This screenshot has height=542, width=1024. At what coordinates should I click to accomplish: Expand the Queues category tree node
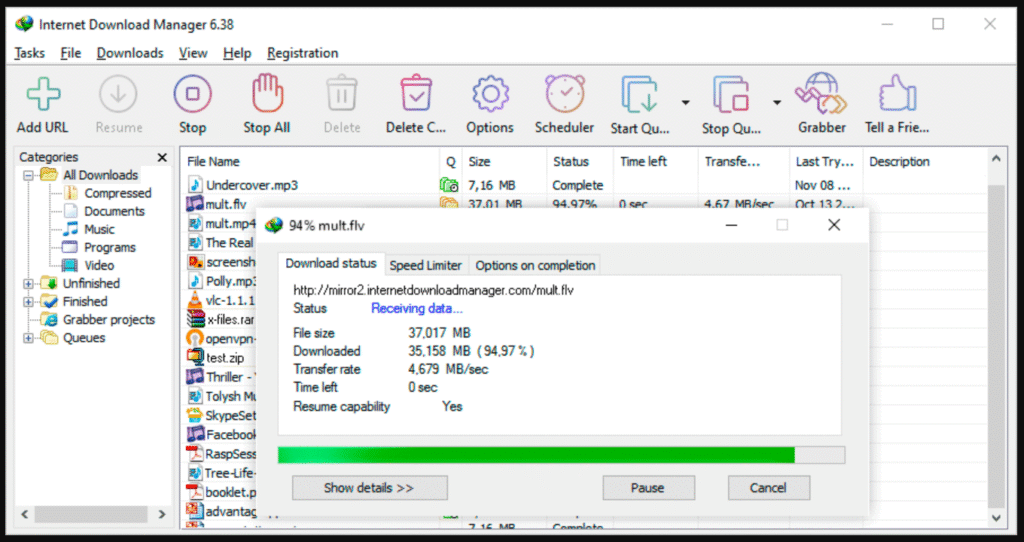(28, 338)
